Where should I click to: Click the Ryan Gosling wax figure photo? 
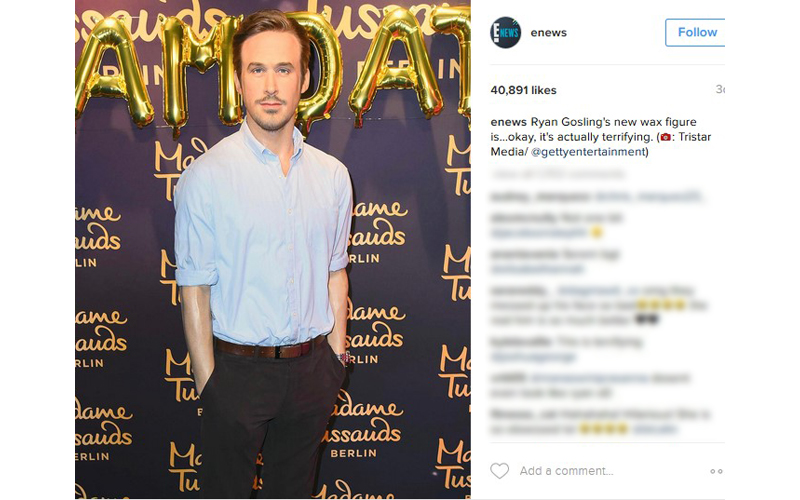tap(272, 250)
